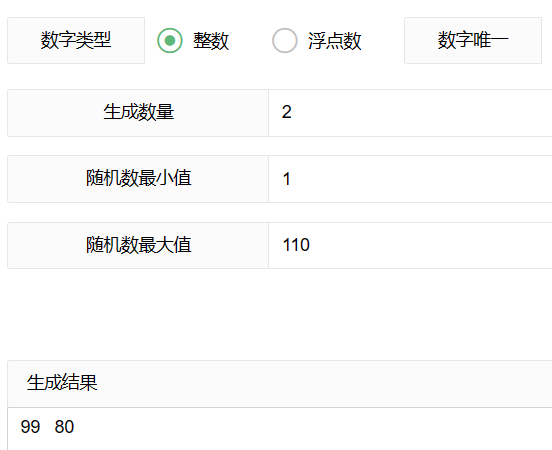The image size is (552, 450).
Task: Click the 随机数最大值 label cell
Action: coord(138,245)
